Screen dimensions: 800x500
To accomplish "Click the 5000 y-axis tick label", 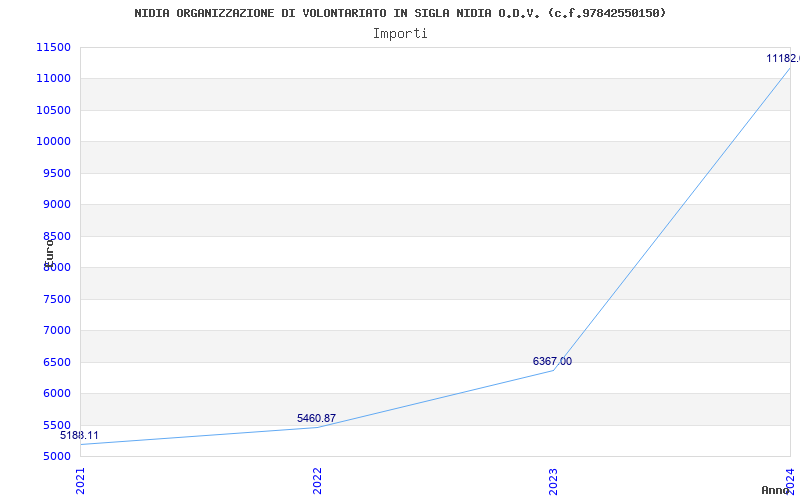I will tap(56, 456).
